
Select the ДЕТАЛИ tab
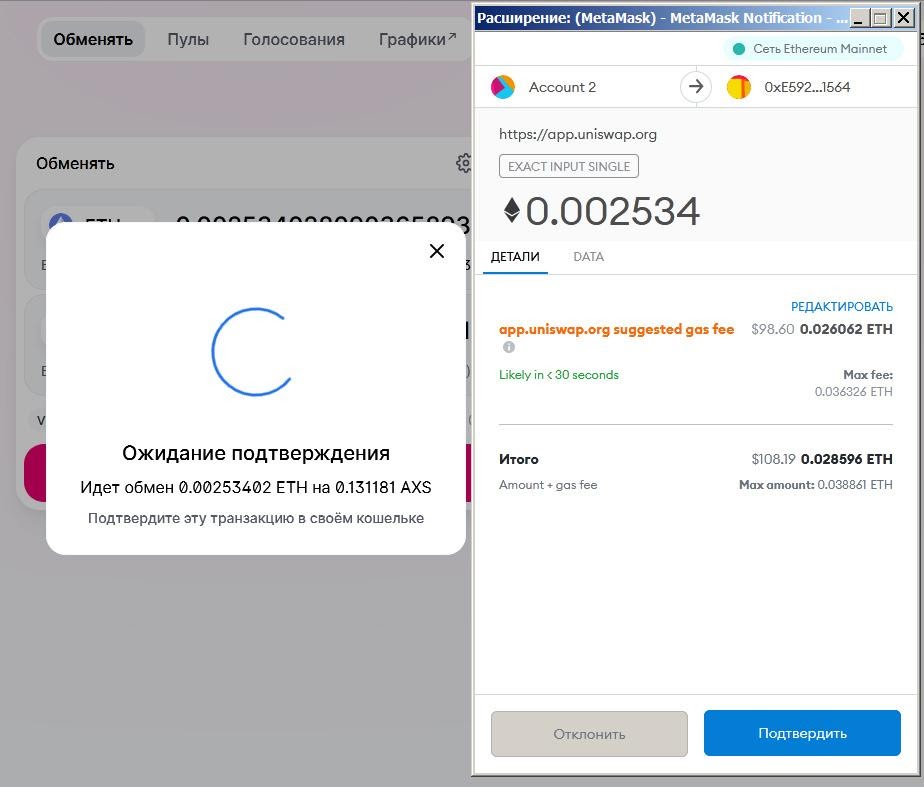click(515, 257)
